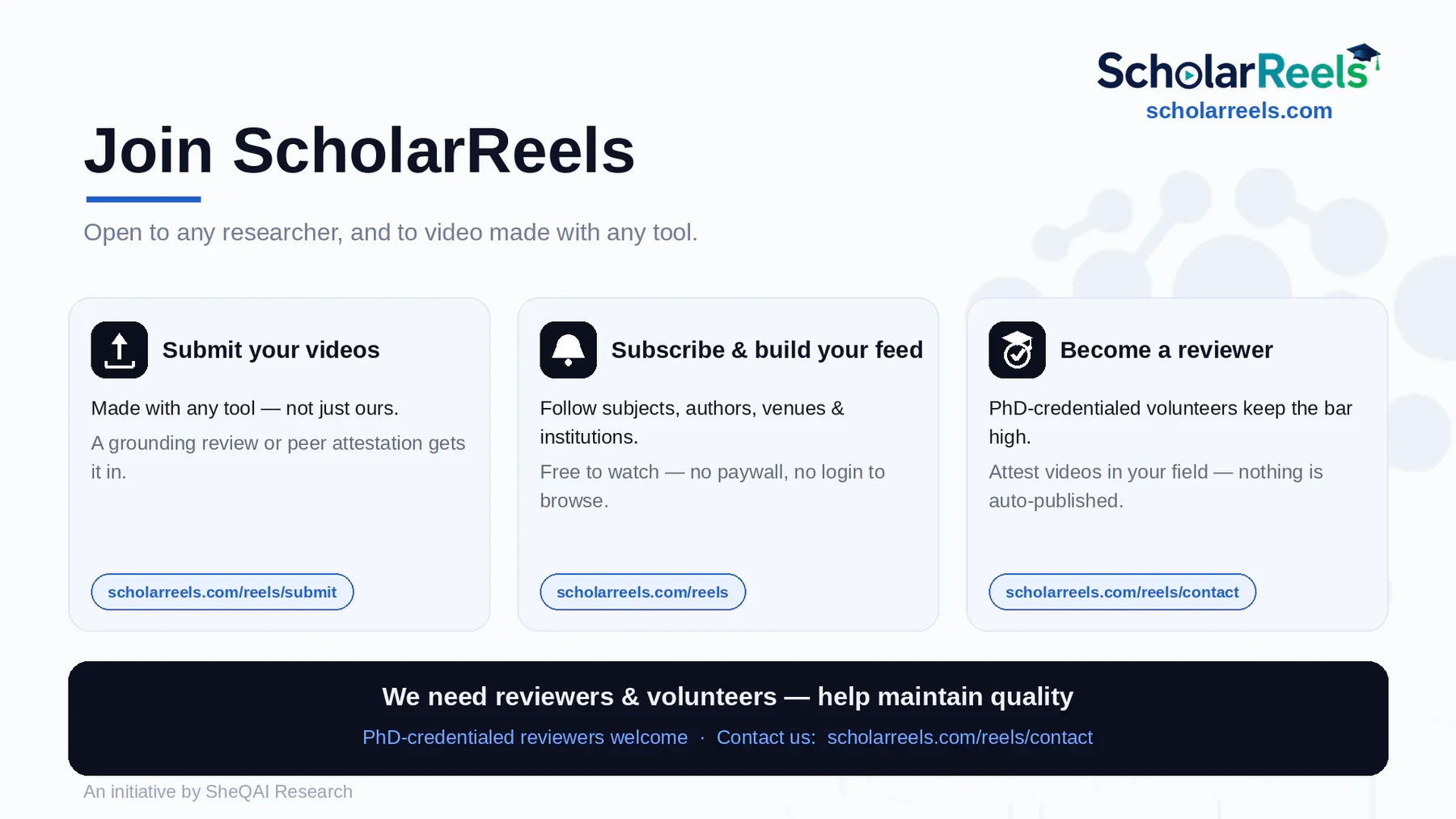Open the scholarreels.com/reels/submit link
This screenshot has height=819, width=1456.
click(x=222, y=592)
